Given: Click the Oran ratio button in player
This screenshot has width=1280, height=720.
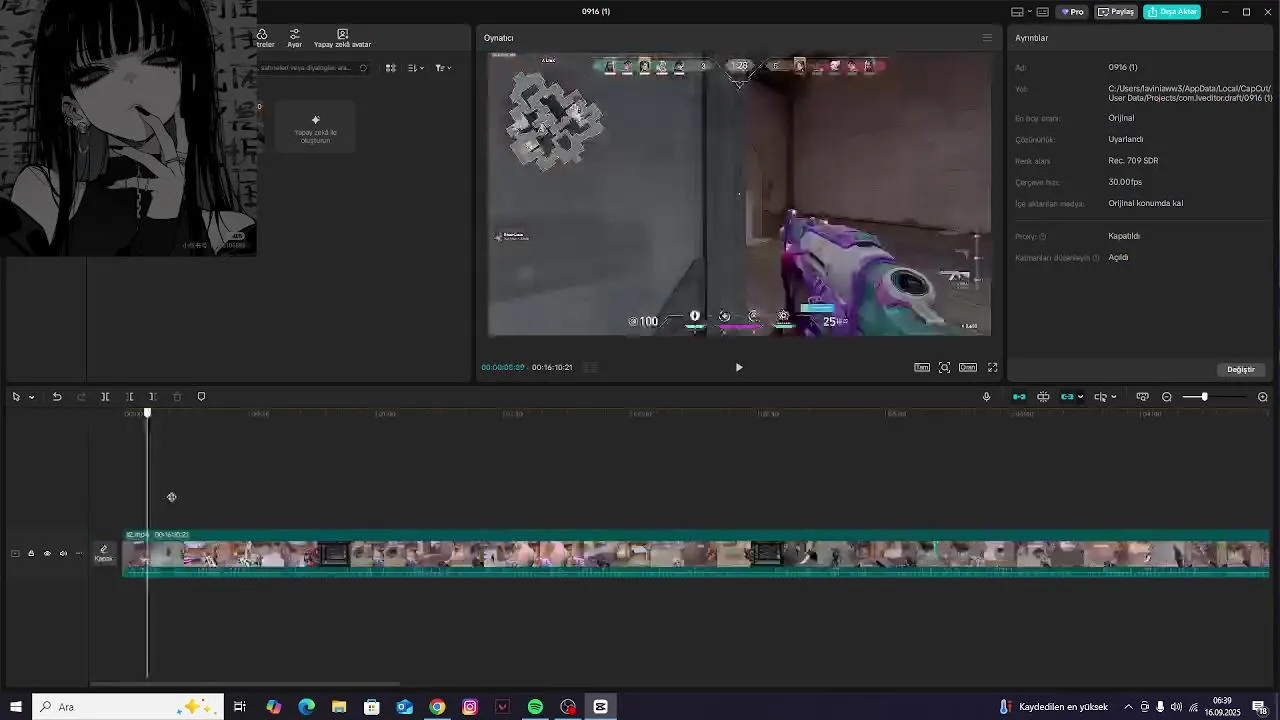Looking at the screenshot, I should (x=968, y=368).
